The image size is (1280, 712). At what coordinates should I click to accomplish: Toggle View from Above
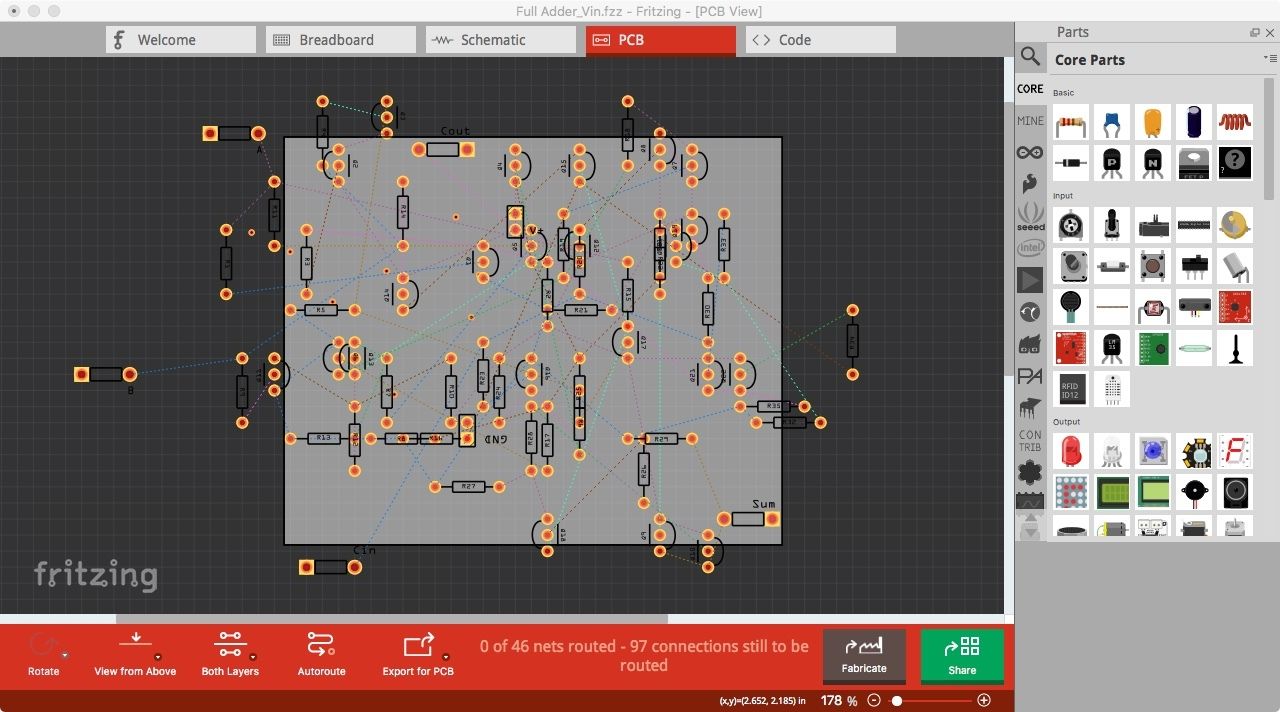pos(135,652)
